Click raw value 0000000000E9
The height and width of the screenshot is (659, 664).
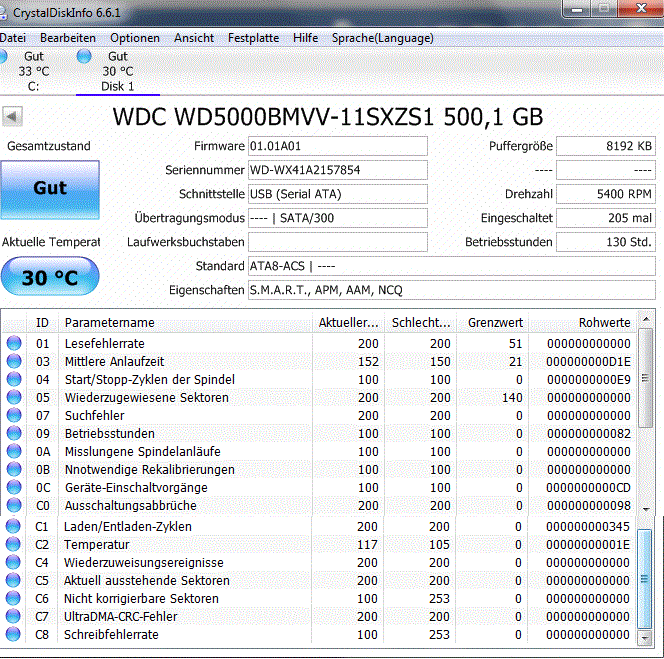tap(588, 379)
